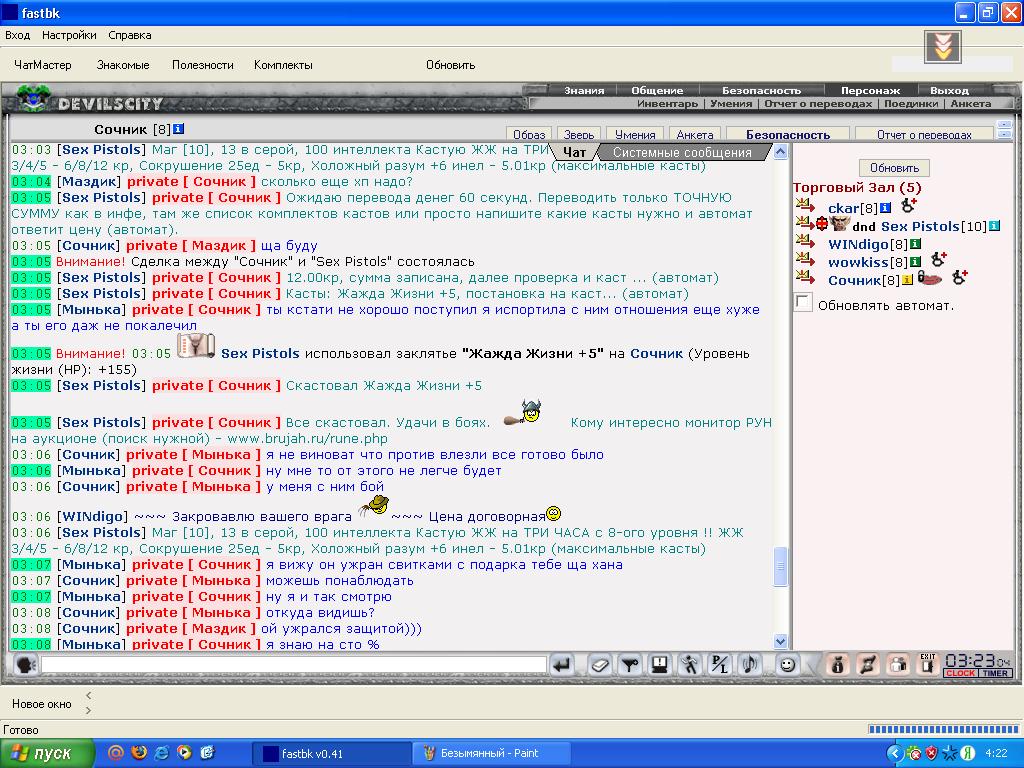Switch to Системные сообщения tab

tap(682, 152)
